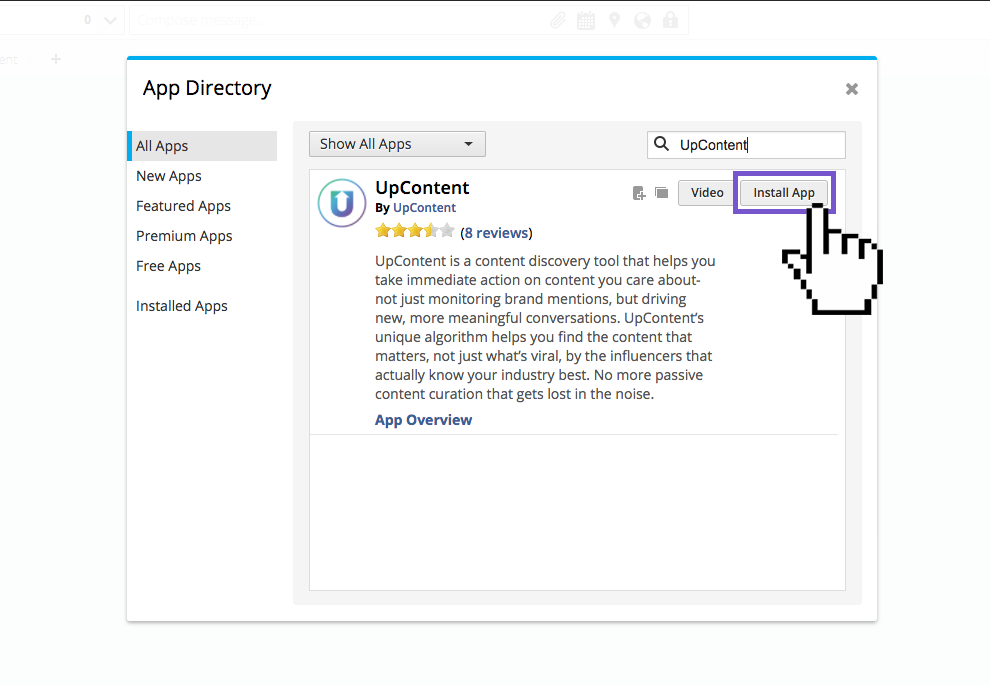Screen dimensions: 990x685
Task: Open the 8 reviews link
Action: [496, 233]
